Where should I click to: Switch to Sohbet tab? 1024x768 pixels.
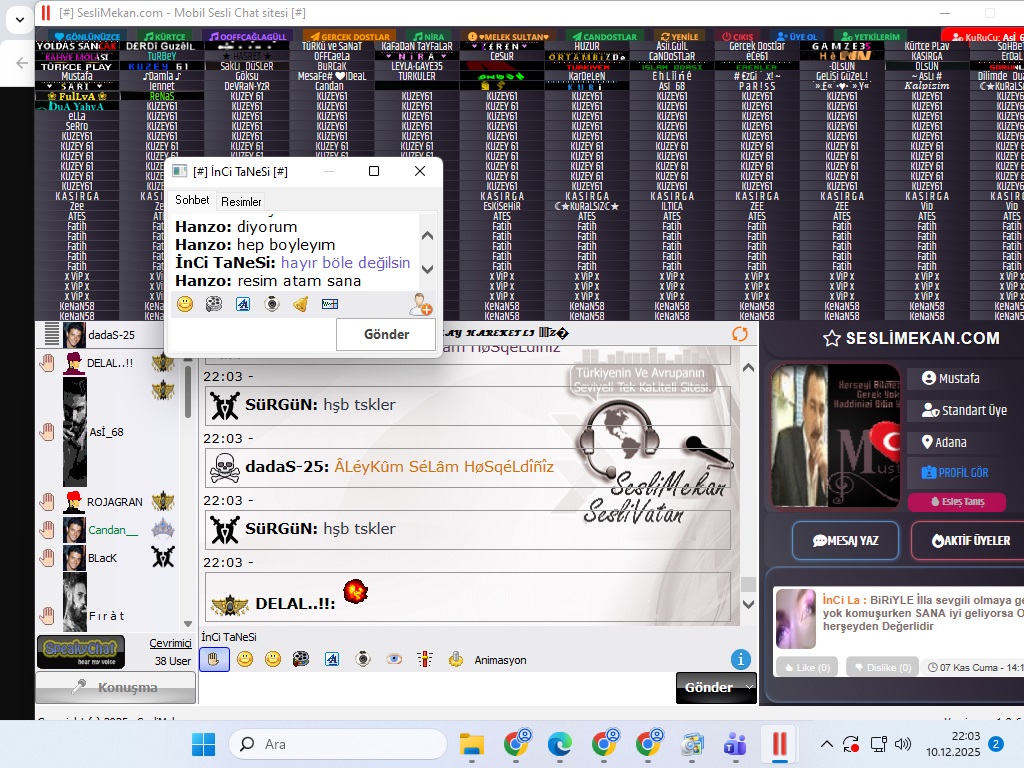192,200
